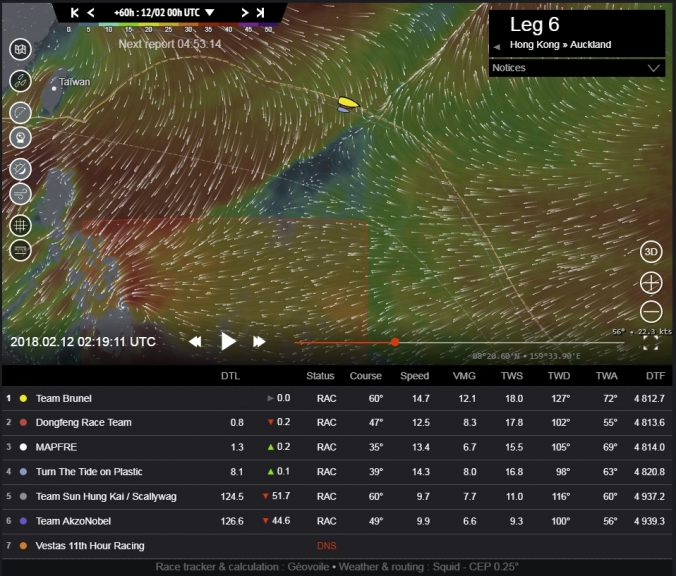Sort by TWD column header
The image size is (676, 576).
click(559, 376)
